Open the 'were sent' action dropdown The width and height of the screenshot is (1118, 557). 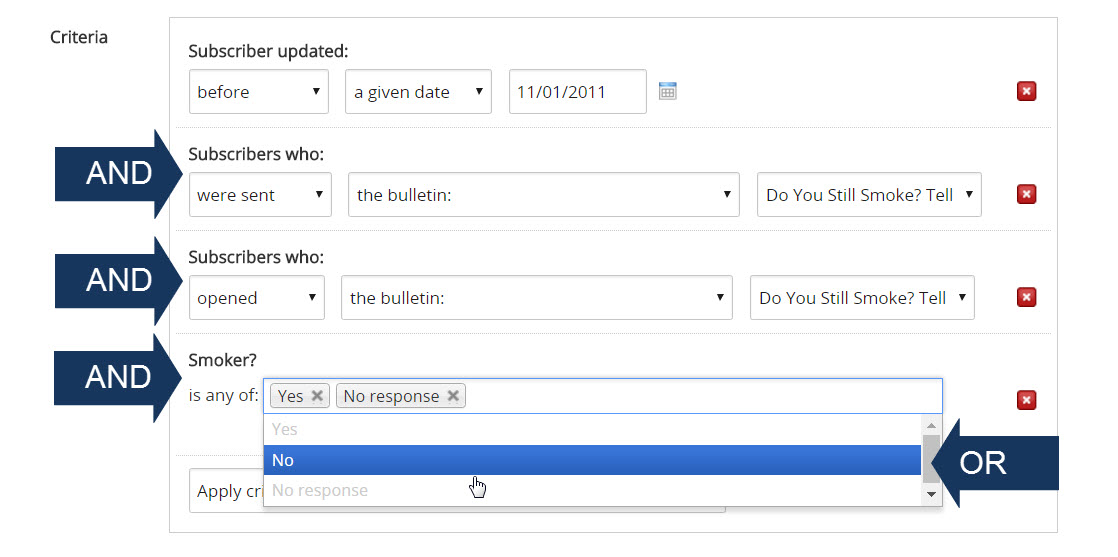260,195
